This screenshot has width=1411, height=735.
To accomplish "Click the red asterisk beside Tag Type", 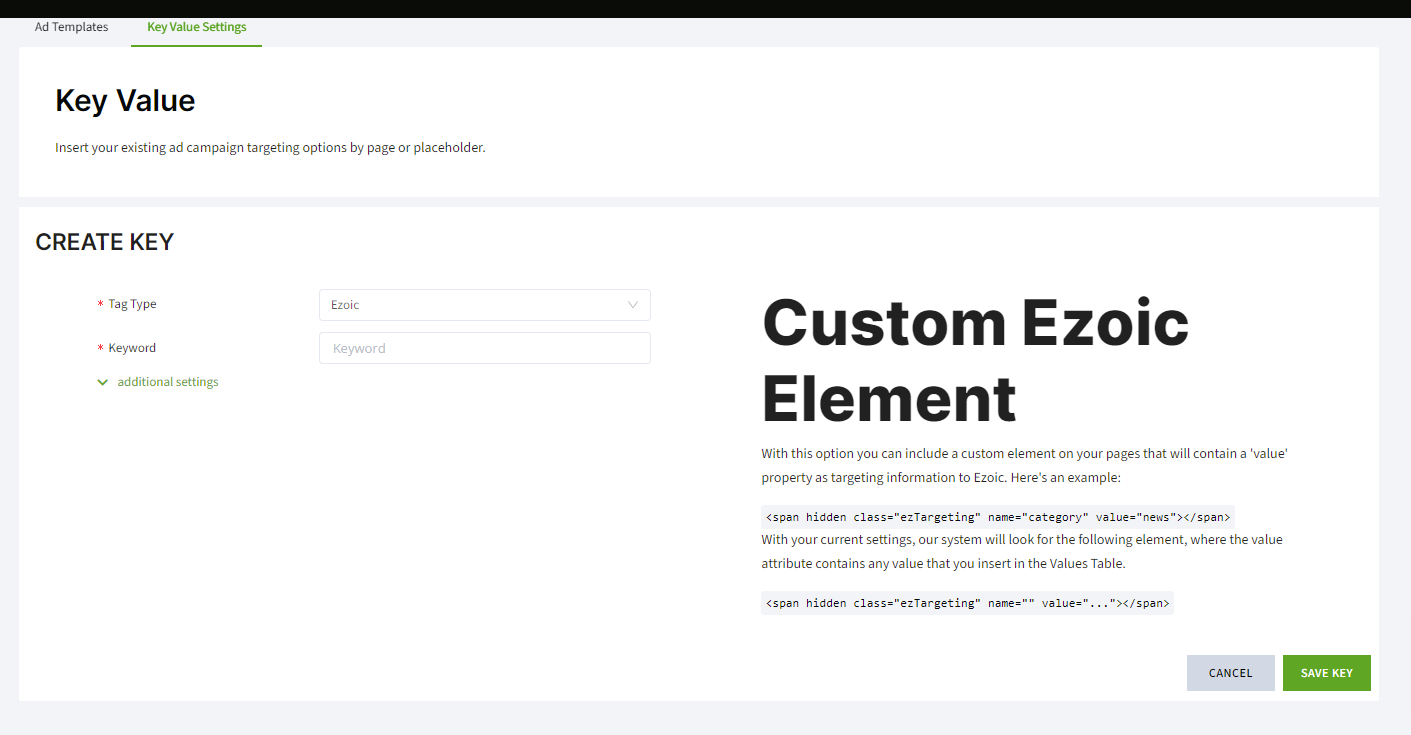I will (100, 305).
